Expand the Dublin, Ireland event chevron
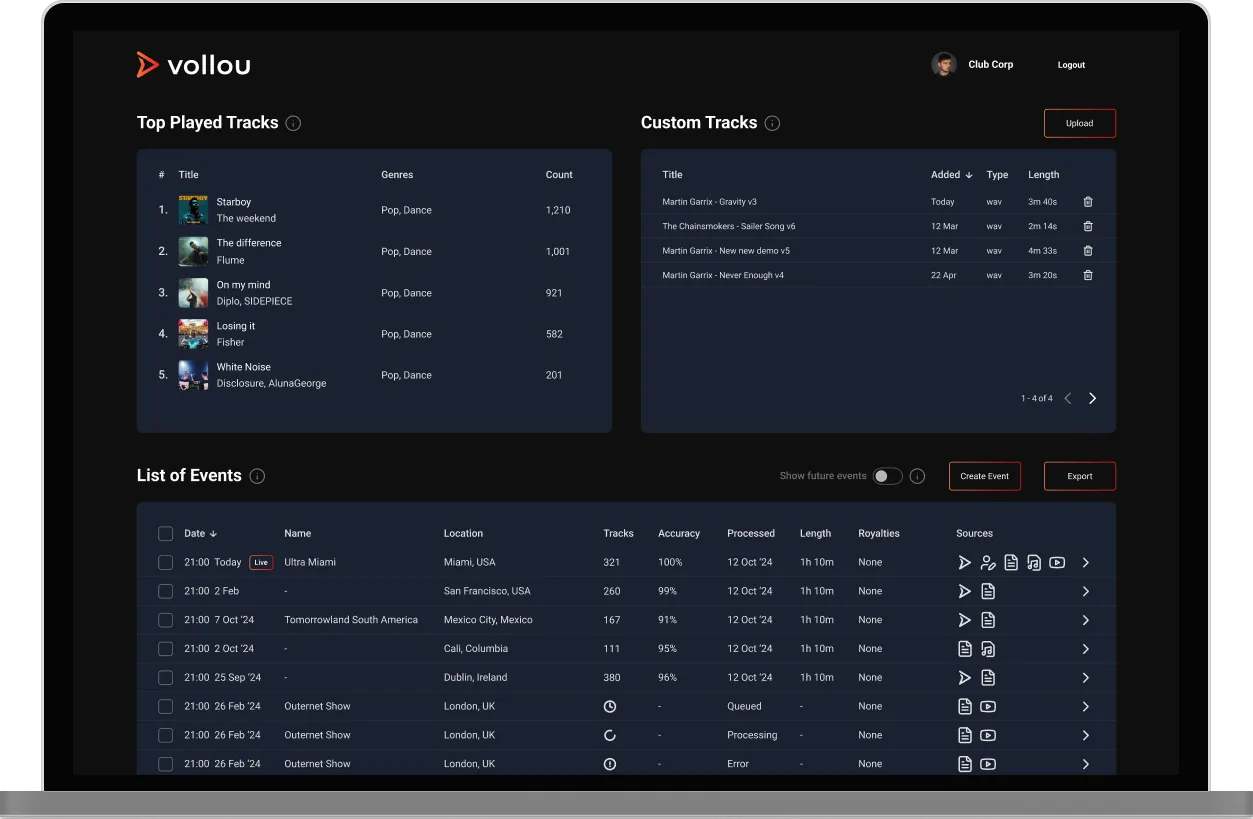 point(1086,678)
